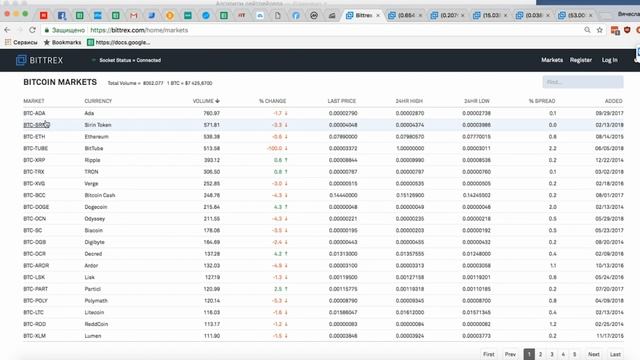The image size is (640, 360).
Task: Reload the page with the refresh icon
Action: (32, 30)
